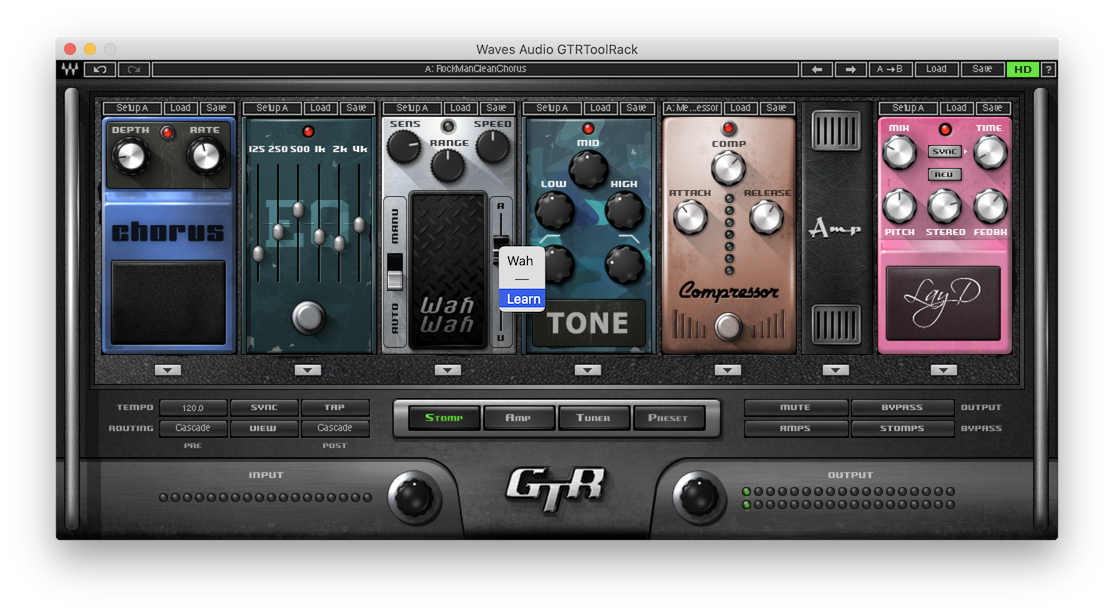Click the top toolbar Save button
The height and width of the screenshot is (614, 1114).
tap(982, 69)
